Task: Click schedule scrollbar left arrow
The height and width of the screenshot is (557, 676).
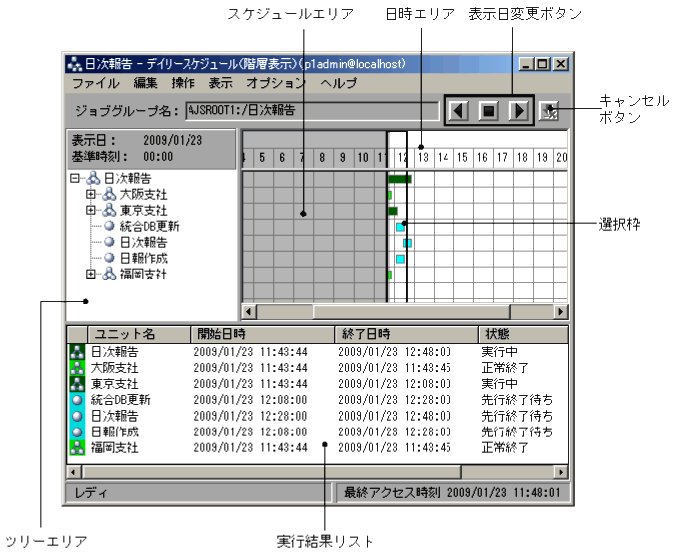Action: (x=249, y=311)
